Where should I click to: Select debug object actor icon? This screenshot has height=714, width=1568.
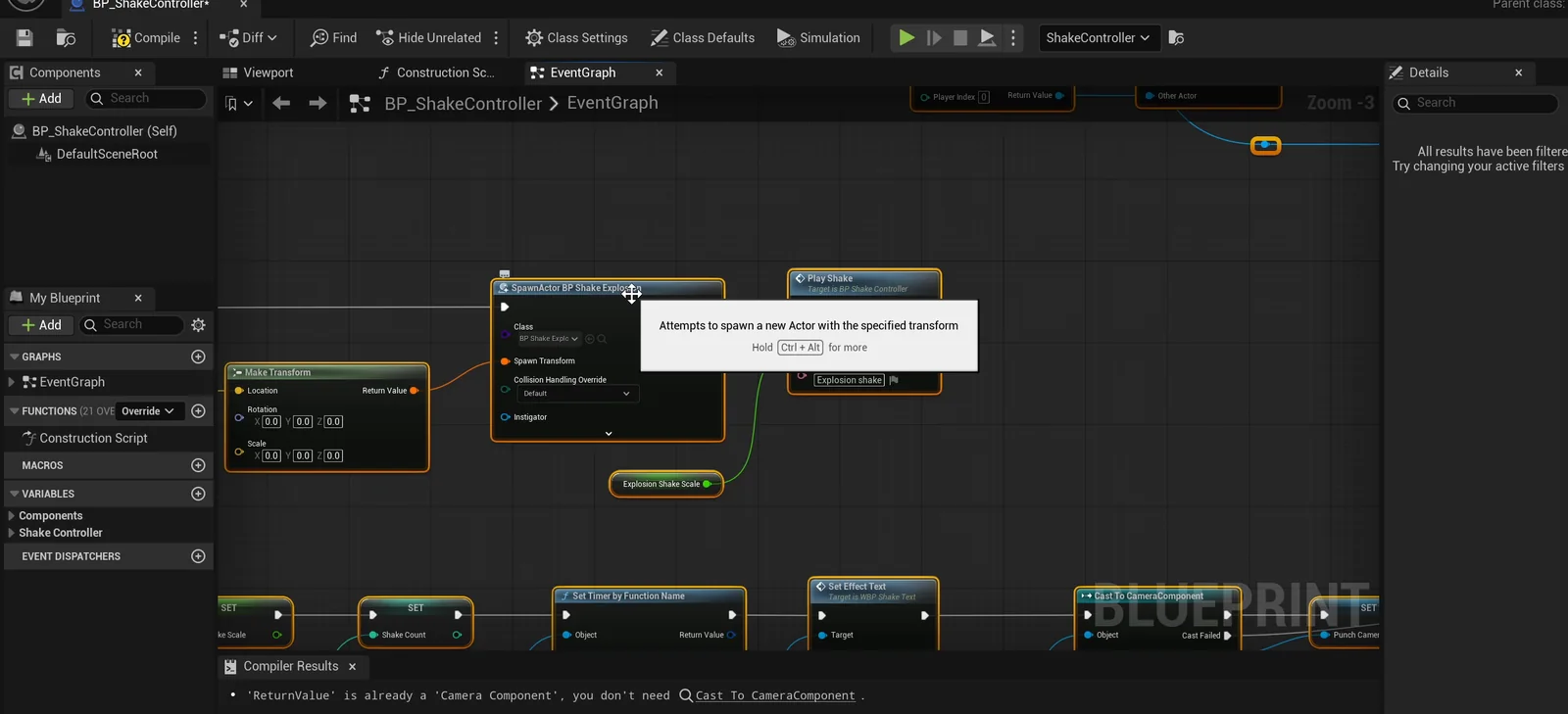[1177, 37]
